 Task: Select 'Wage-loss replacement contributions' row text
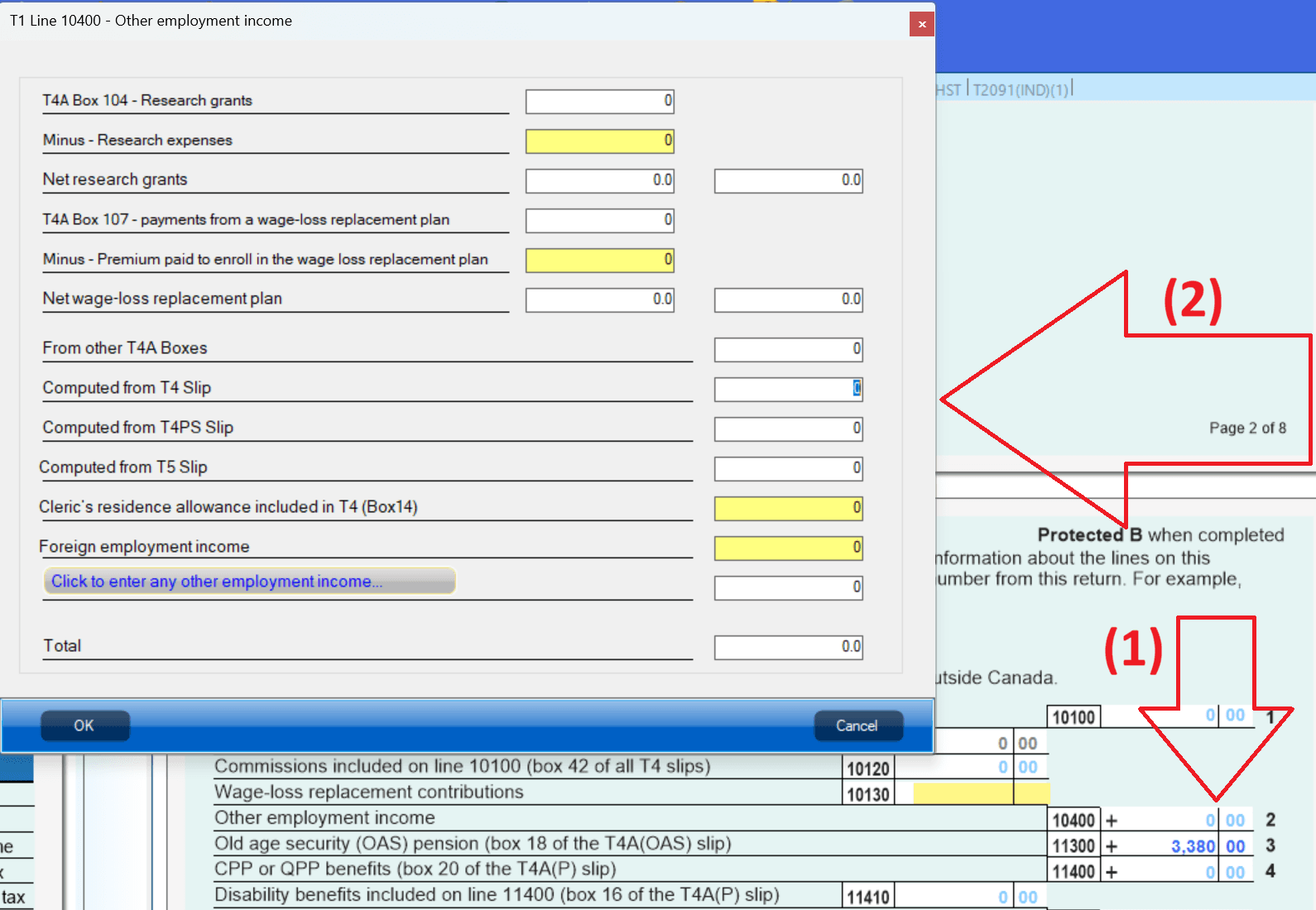click(x=369, y=793)
